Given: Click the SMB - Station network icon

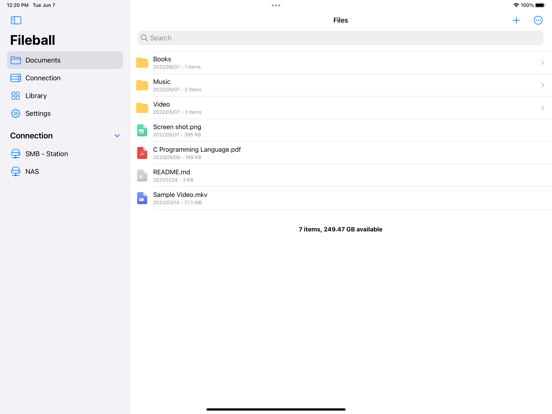Looking at the screenshot, I should point(15,154).
